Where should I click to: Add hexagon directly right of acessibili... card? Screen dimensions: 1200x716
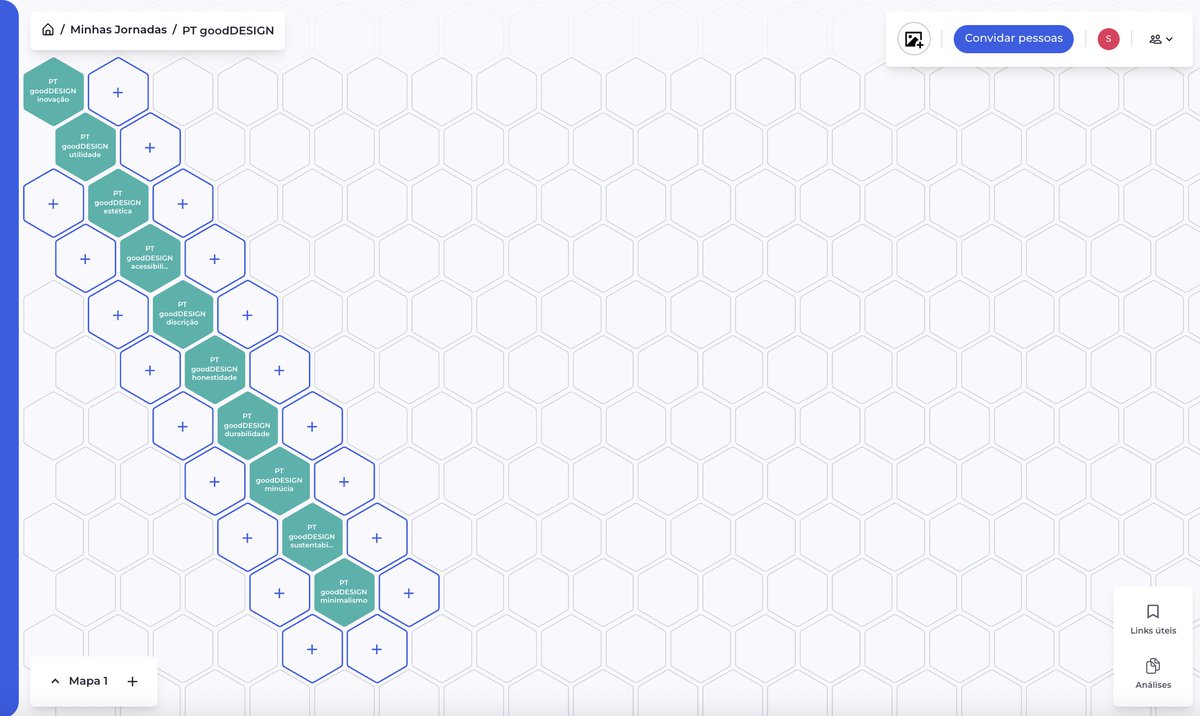point(215,259)
